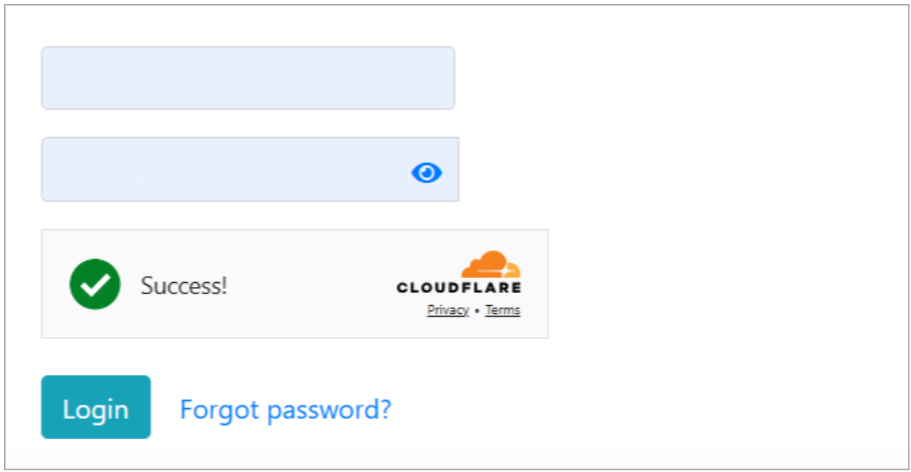View the Terms under the Cloudflare logo
Image resolution: width=911 pixels, height=472 pixels.
pyautogui.click(x=503, y=310)
